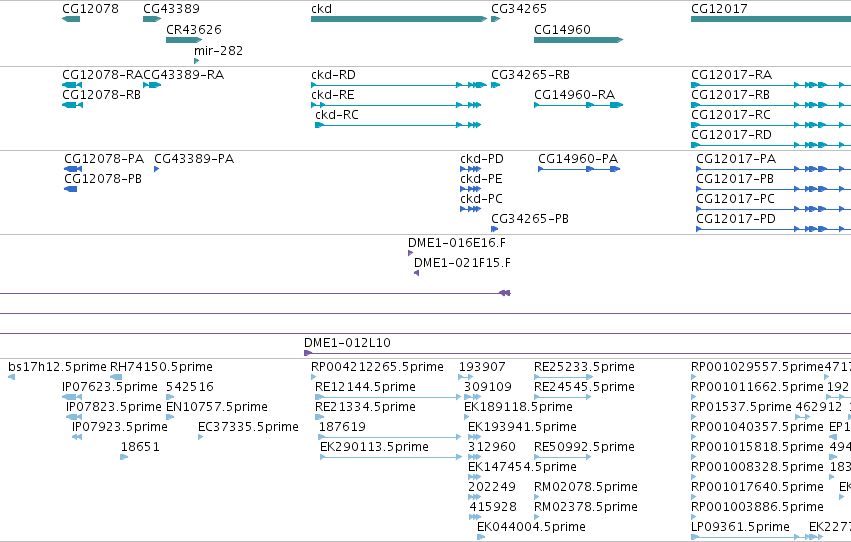Click the EC37335.5prime EST label

pyautogui.click(x=249, y=427)
